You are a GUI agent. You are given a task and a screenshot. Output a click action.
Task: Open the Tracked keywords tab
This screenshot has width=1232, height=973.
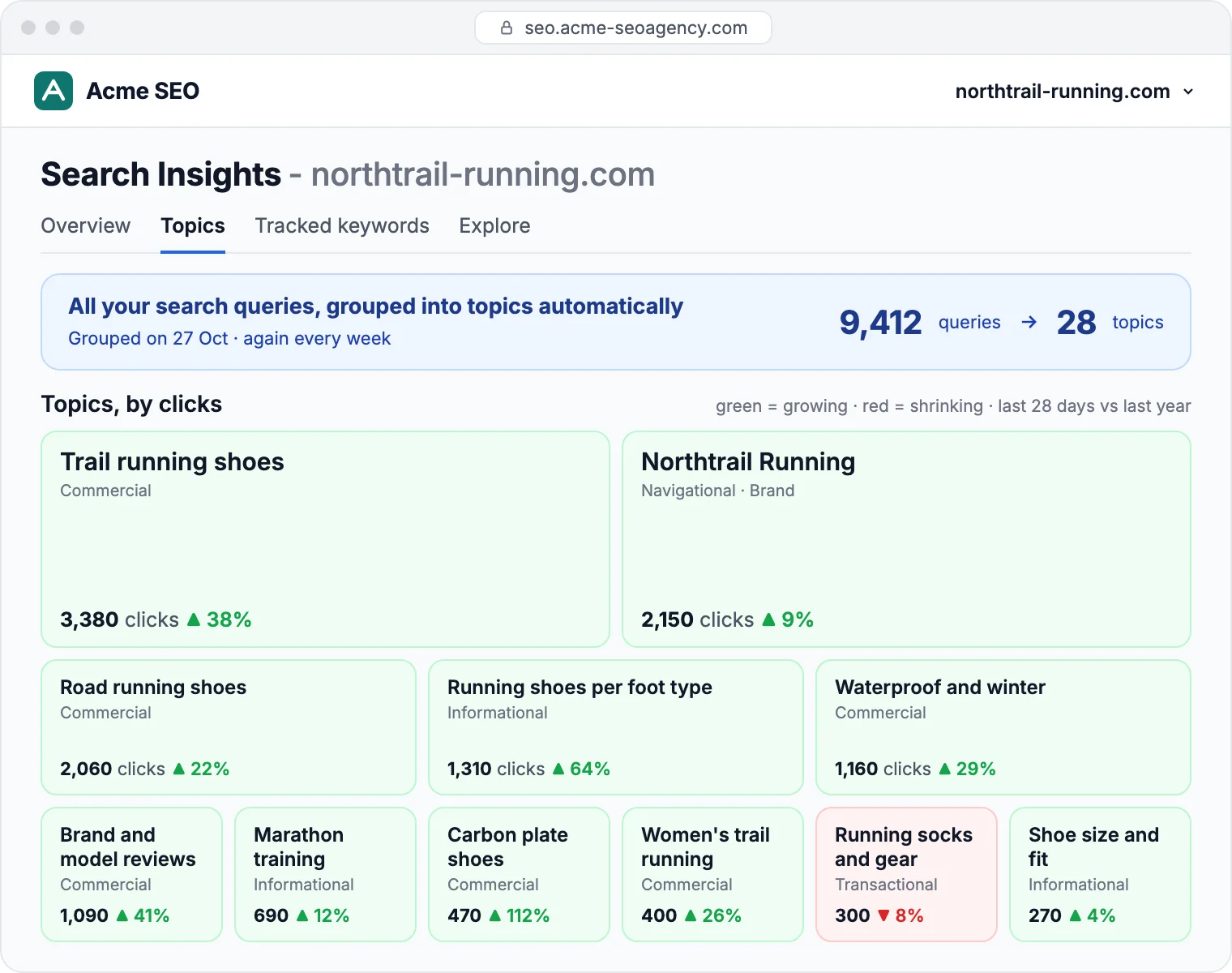(x=342, y=225)
